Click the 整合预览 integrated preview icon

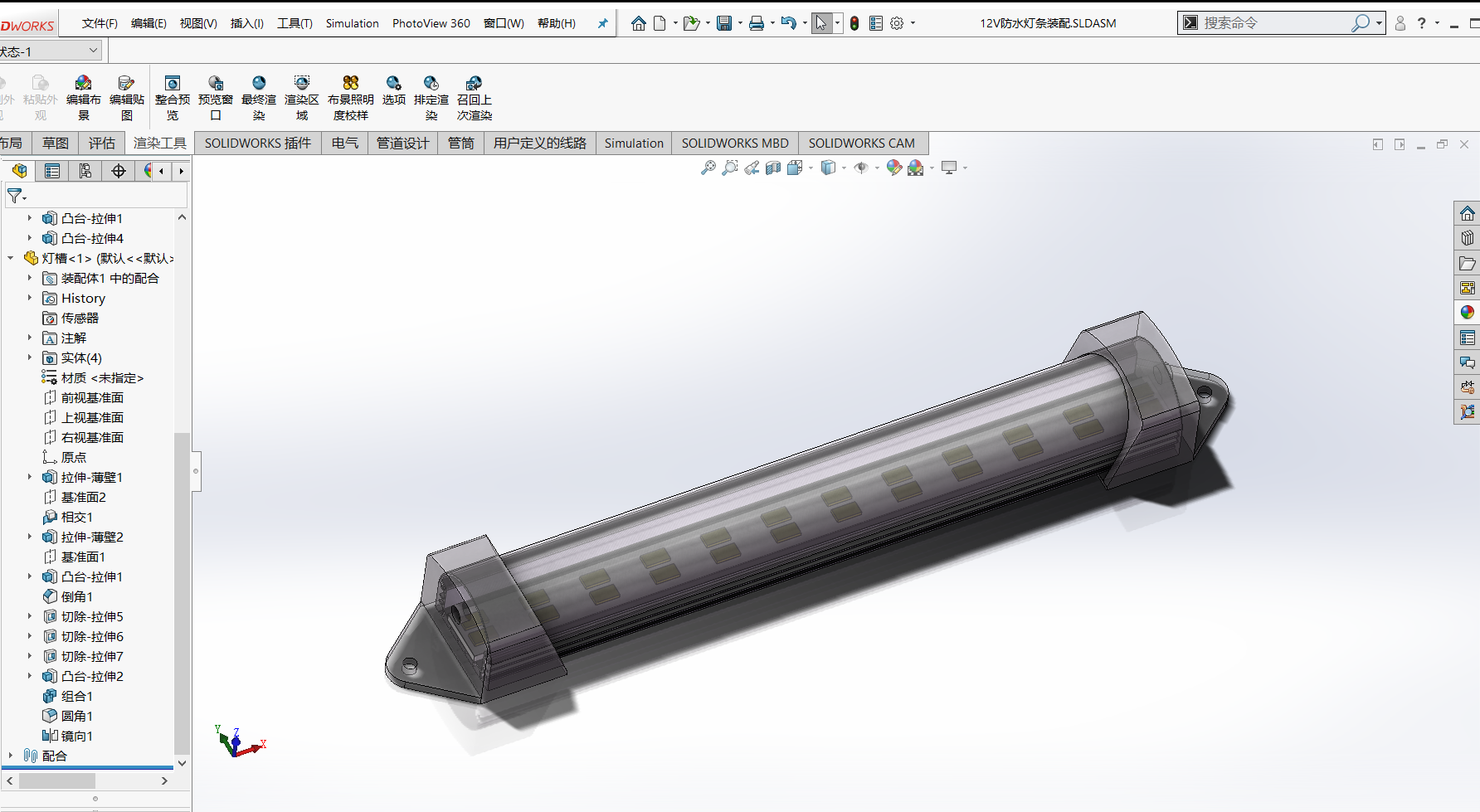173,83
